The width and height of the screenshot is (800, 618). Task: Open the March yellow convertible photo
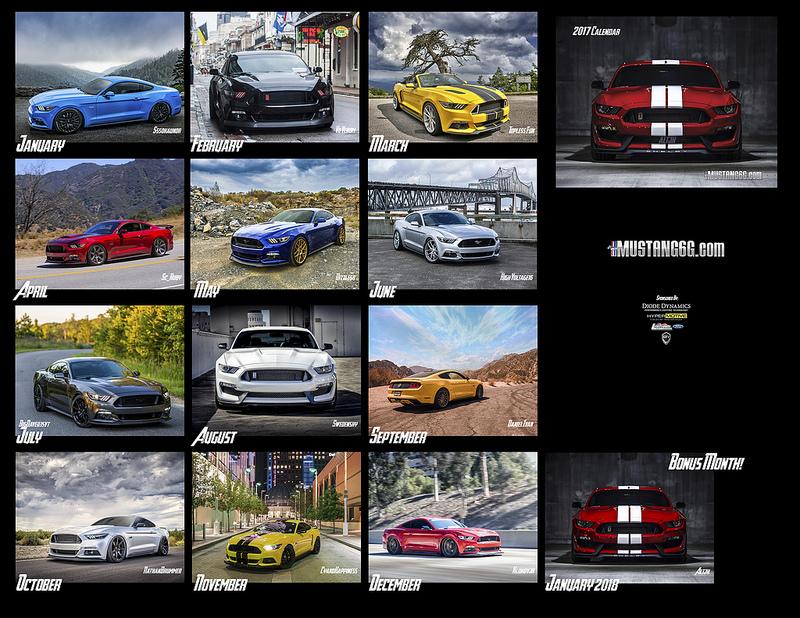point(453,77)
